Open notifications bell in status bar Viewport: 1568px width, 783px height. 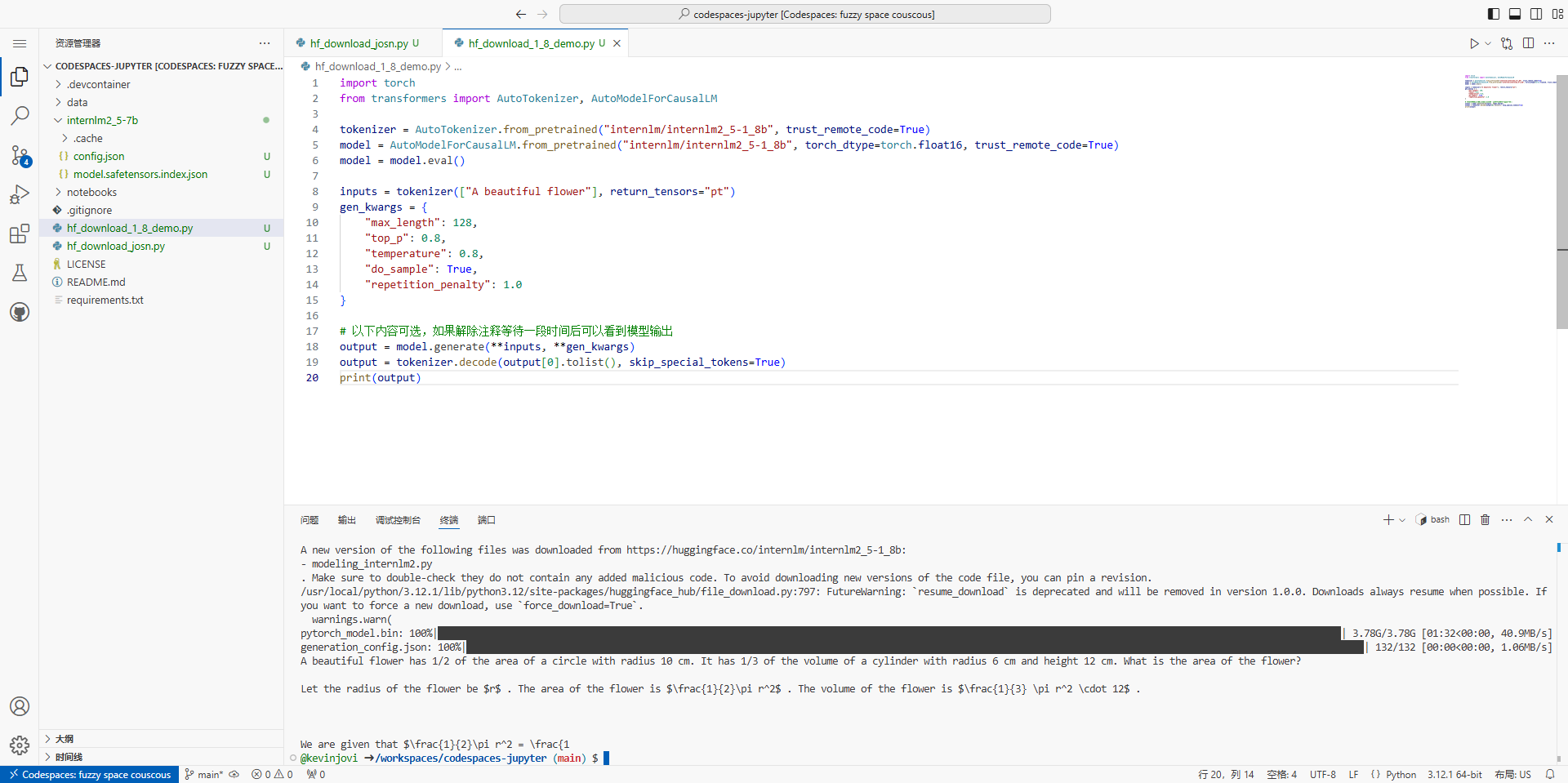point(1550,774)
